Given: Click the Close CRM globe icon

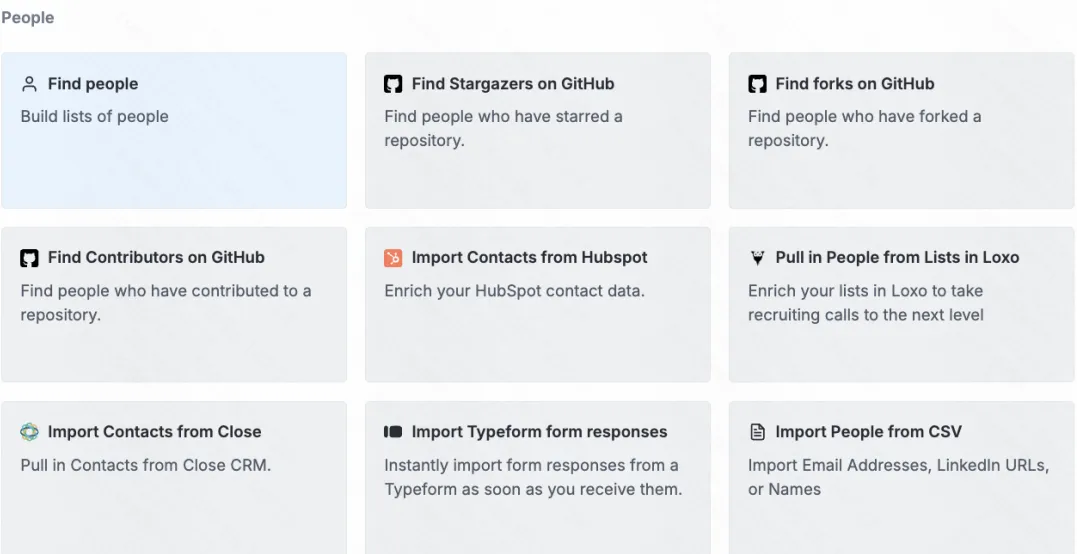Looking at the screenshot, I should point(29,432).
